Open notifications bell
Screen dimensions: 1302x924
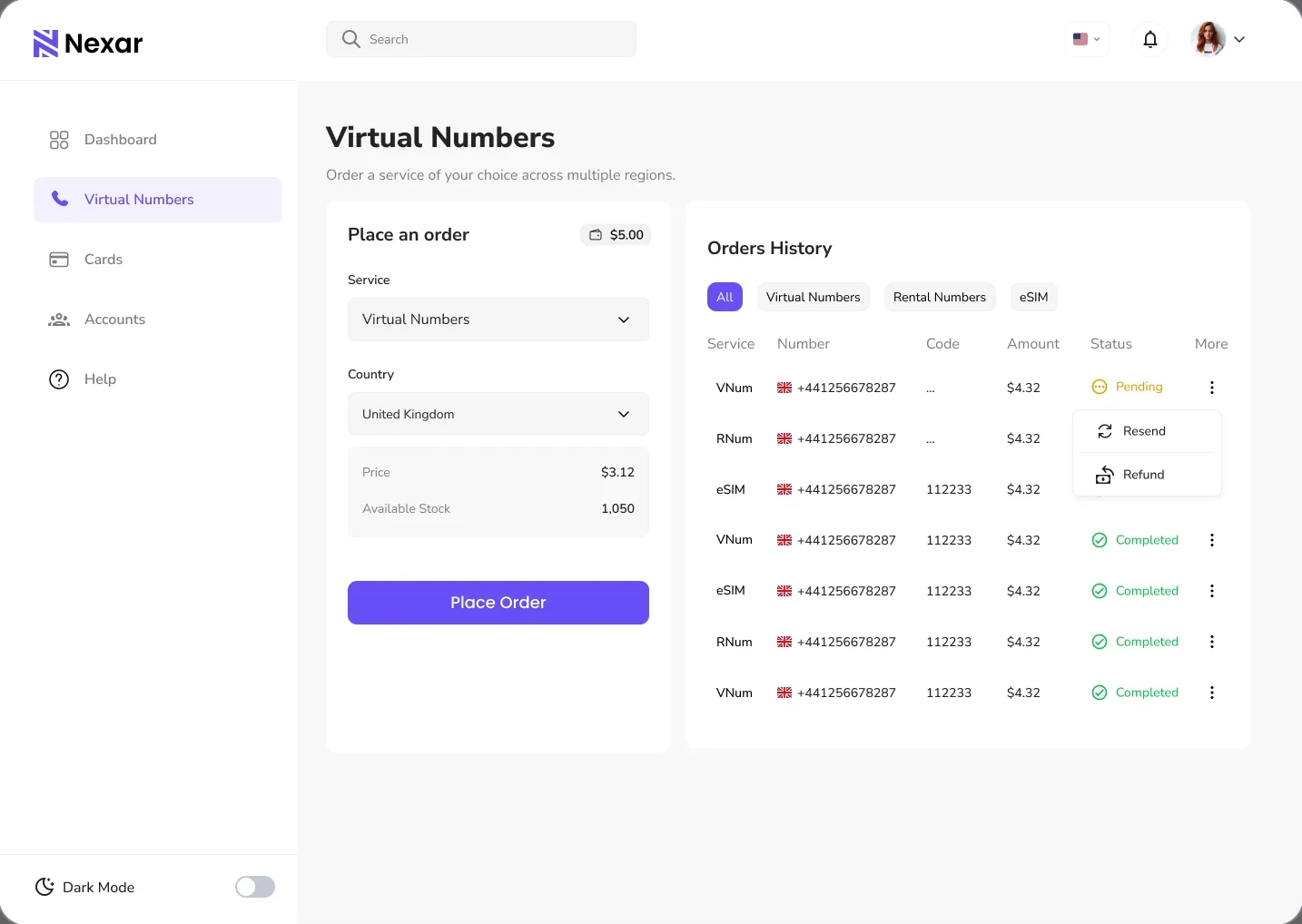(x=1150, y=39)
